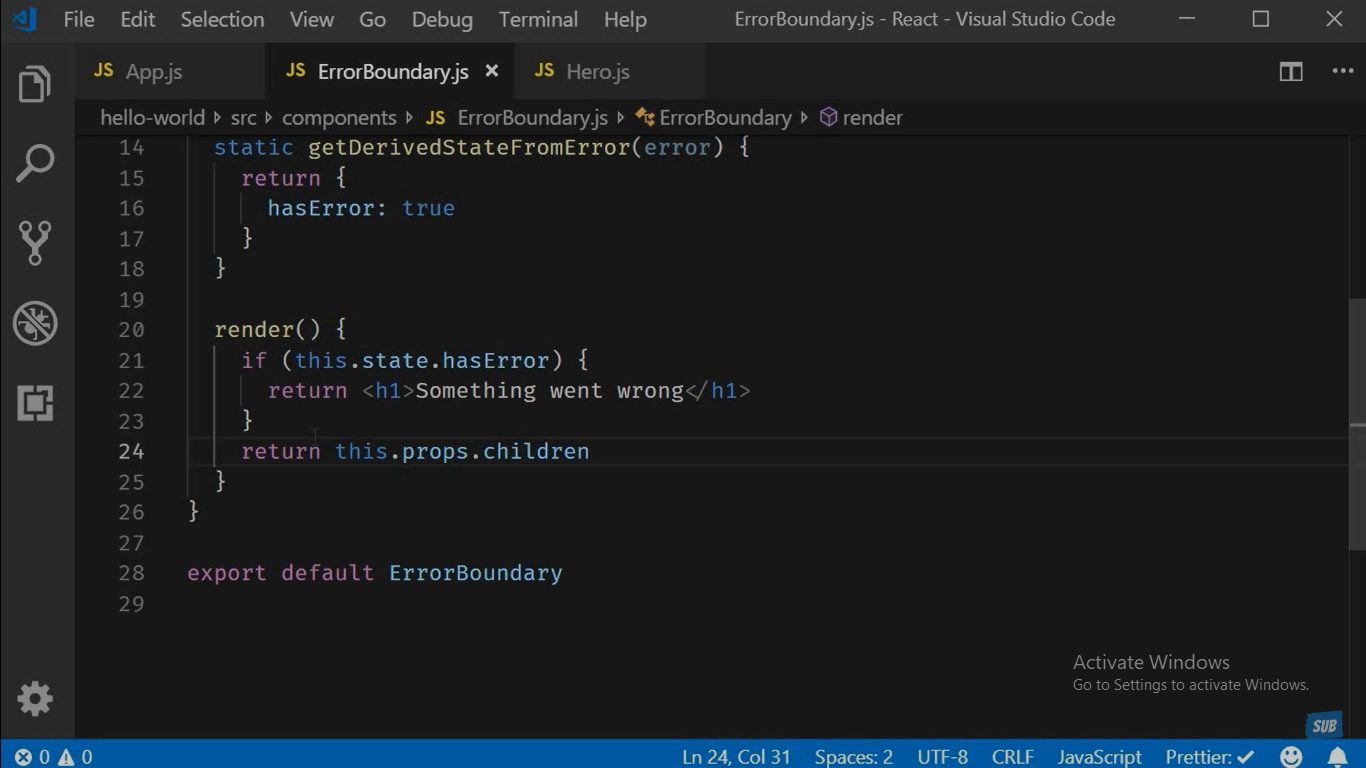Click ErrorBoundary class name in breadcrumb

(725, 117)
